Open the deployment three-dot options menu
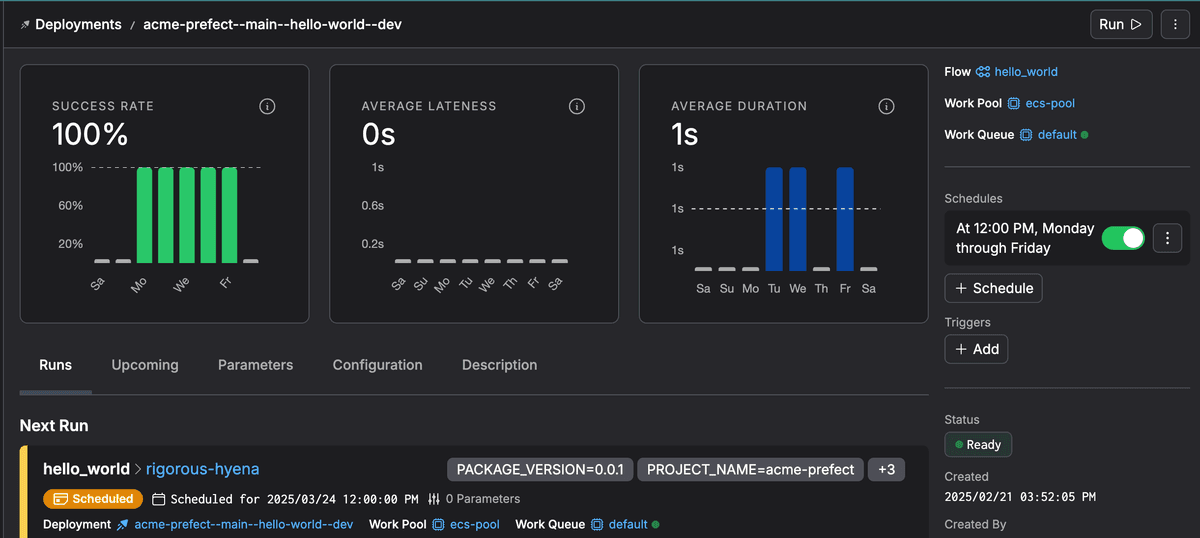This screenshot has height=538, width=1200. [1175, 24]
